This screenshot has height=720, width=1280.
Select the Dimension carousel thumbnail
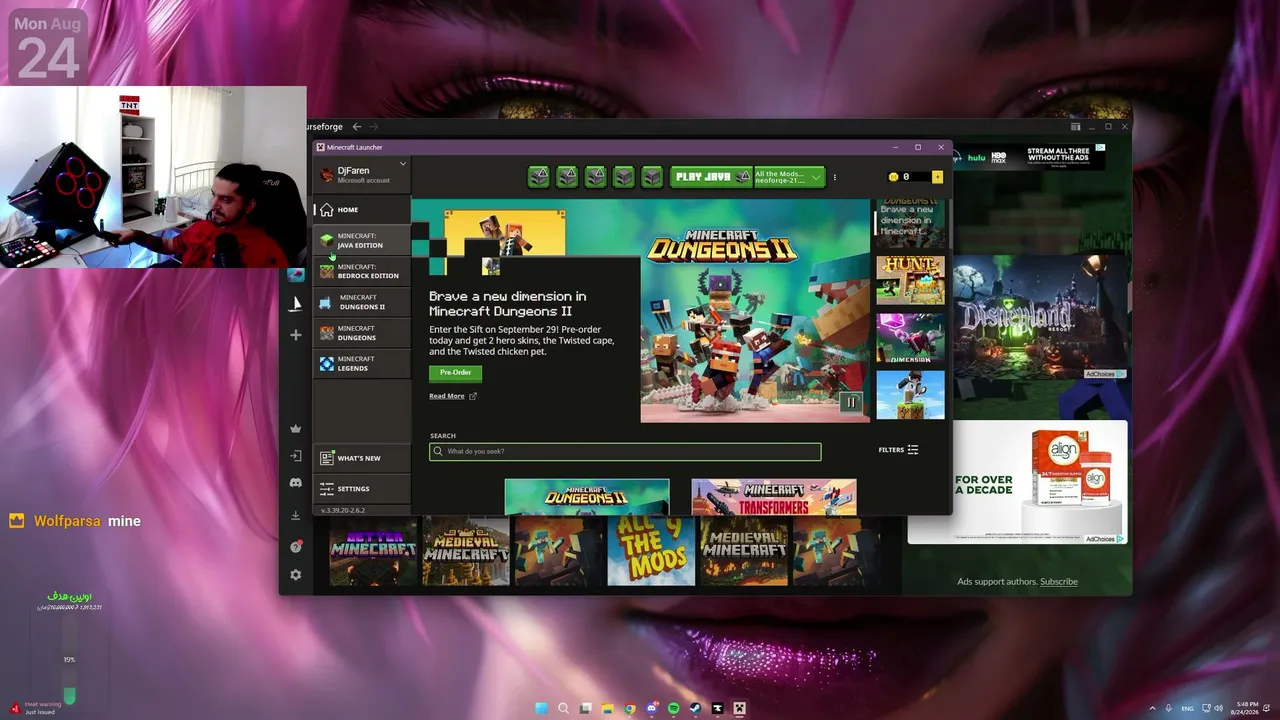coord(911,337)
